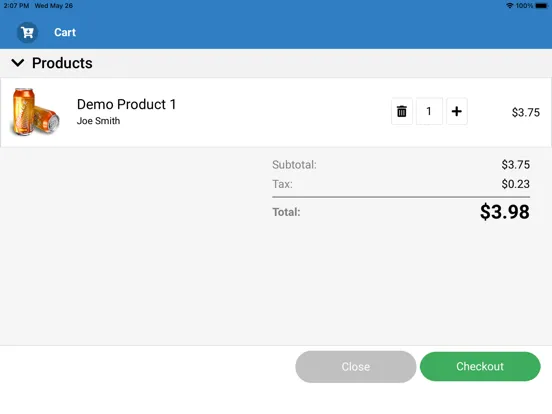552x414 pixels.
Task: Open the soda can product thumbnail
Action: pyautogui.click(x=35, y=112)
